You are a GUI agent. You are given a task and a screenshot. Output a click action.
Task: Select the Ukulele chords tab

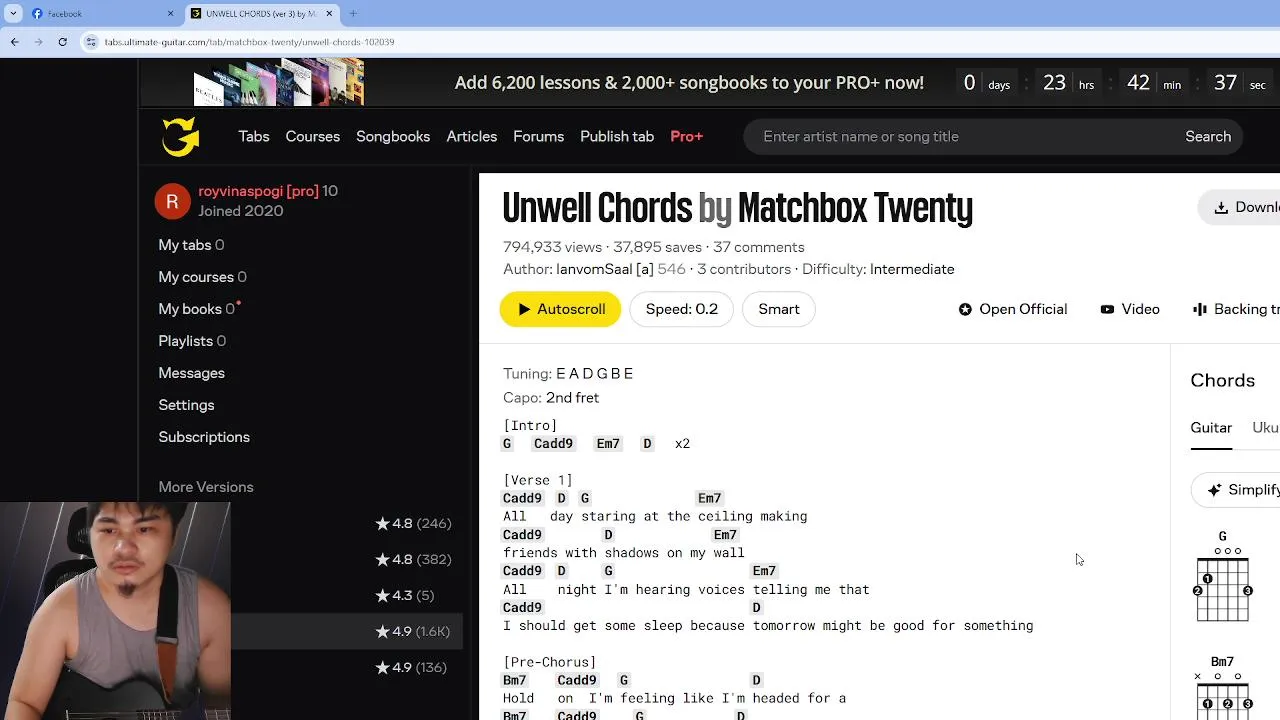[1266, 428]
